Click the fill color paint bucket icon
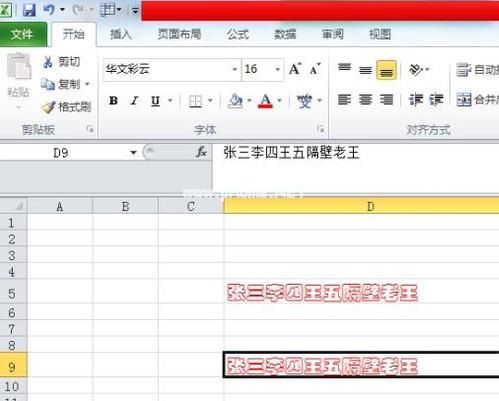The width and height of the screenshot is (499, 401). coord(235,101)
